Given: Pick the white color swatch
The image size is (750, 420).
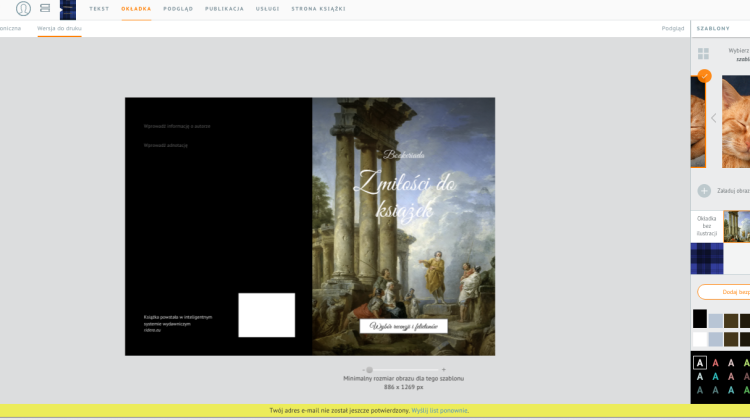Looking at the screenshot, I should (x=700, y=339).
